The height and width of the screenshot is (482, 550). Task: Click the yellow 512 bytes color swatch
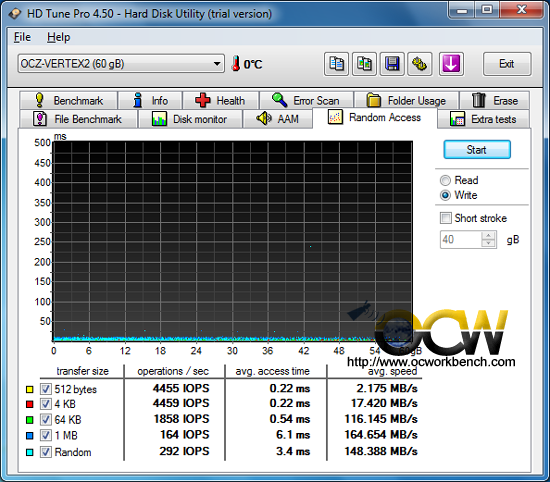(x=29, y=389)
